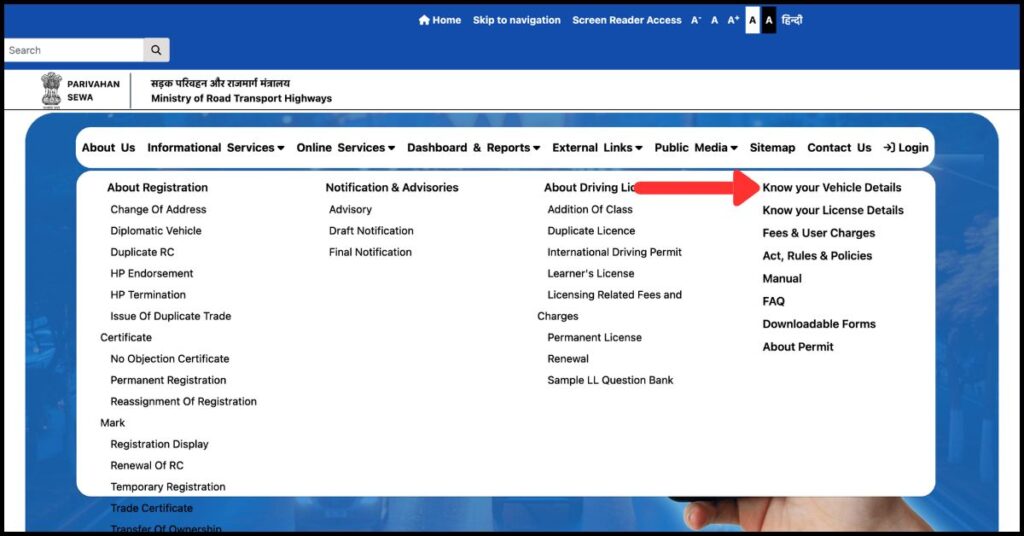This screenshot has height=536, width=1024.
Task: Select Licensing Related Fees and Charges
Action: click(x=610, y=305)
